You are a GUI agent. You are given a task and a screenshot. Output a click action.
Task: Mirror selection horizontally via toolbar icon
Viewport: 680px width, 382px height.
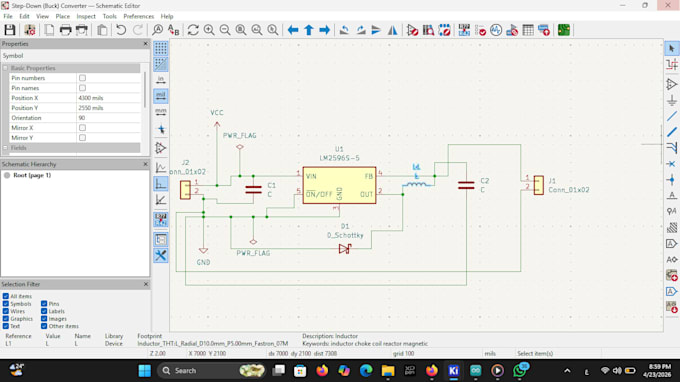[392, 30]
